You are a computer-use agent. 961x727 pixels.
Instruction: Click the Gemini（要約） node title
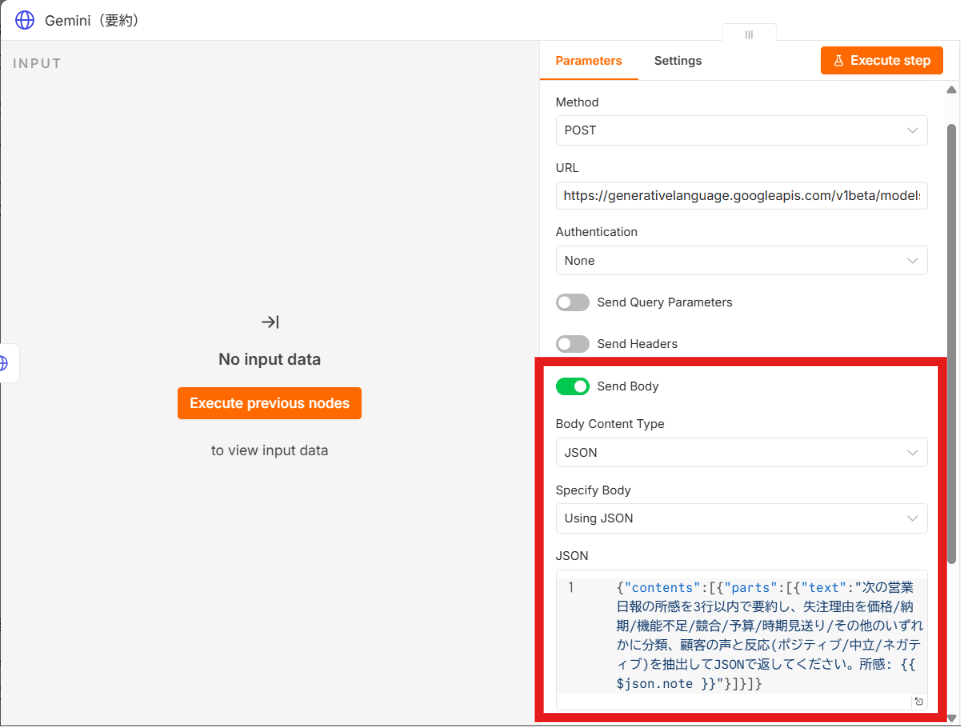click(94, 20)
